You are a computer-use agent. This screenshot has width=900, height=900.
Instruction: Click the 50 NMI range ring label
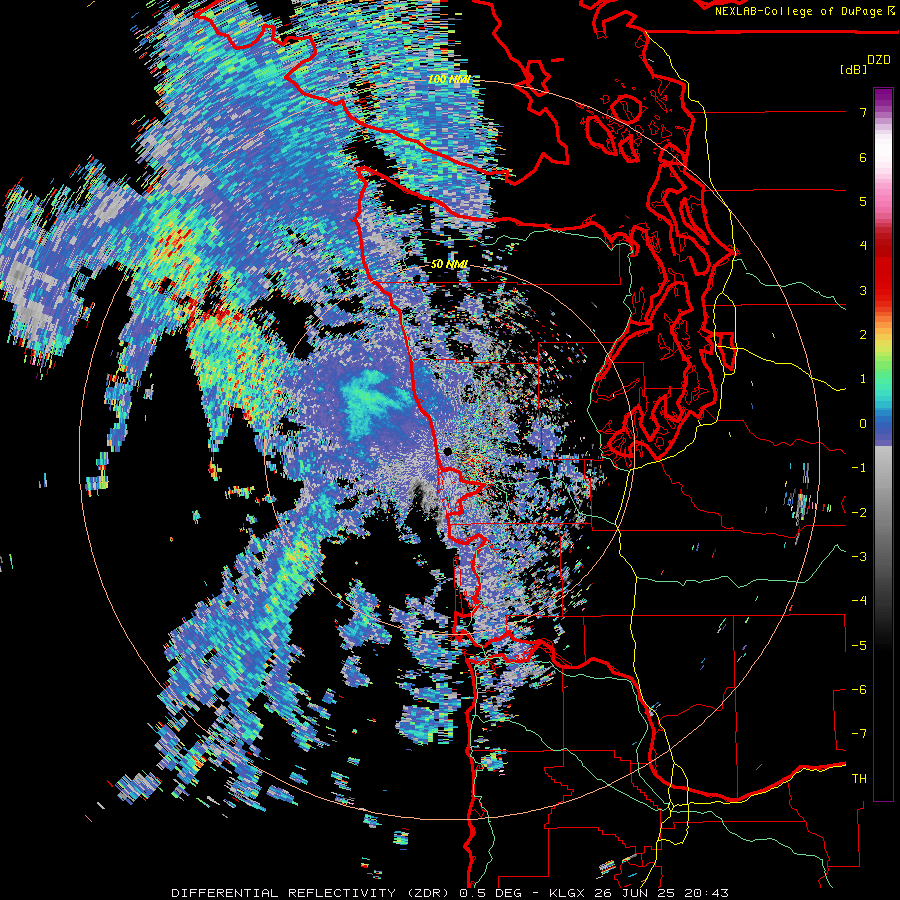[x=449, y=265]
